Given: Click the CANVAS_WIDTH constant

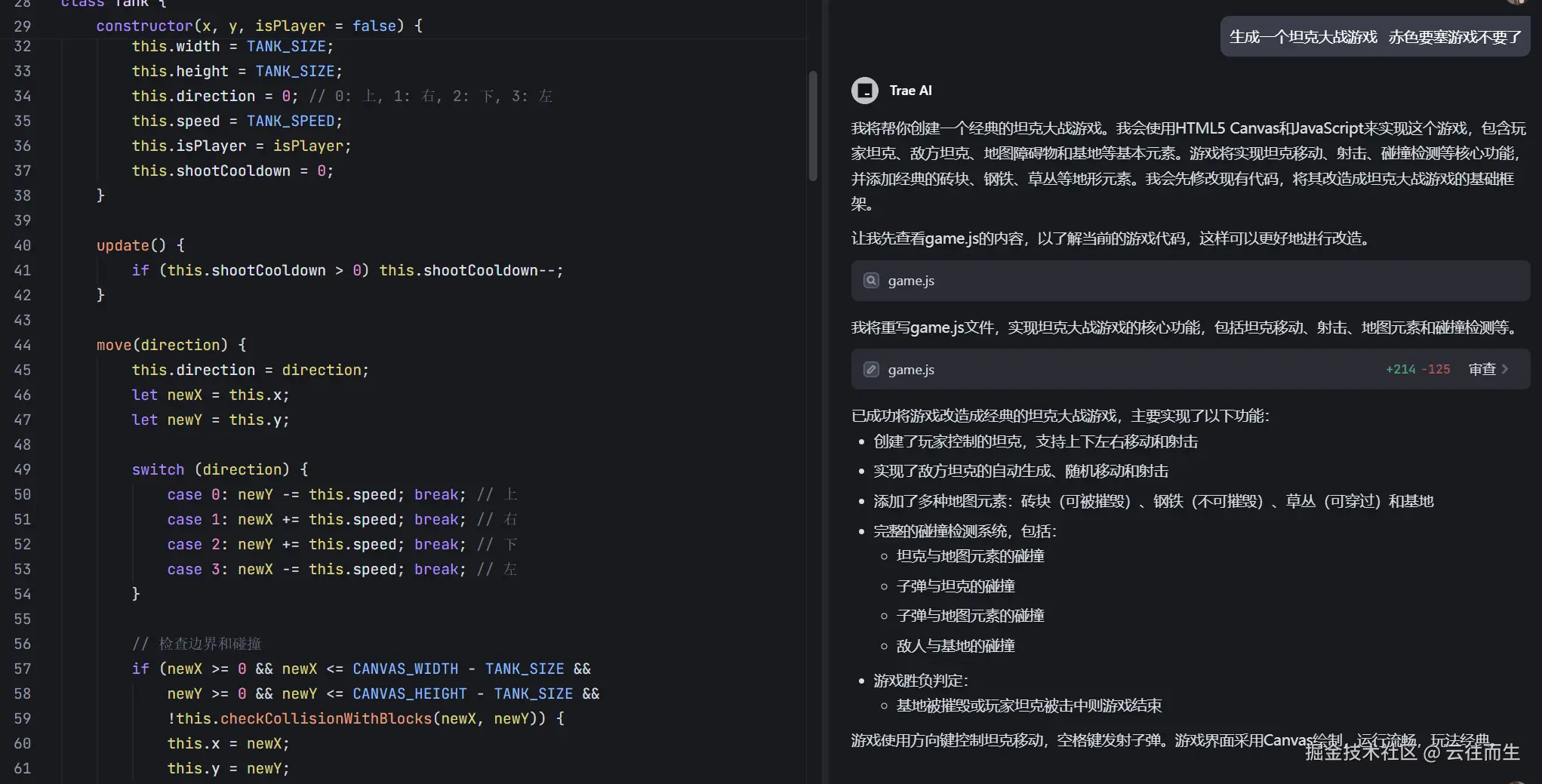Looking at the screenshot, I should [x=405, y=669].
